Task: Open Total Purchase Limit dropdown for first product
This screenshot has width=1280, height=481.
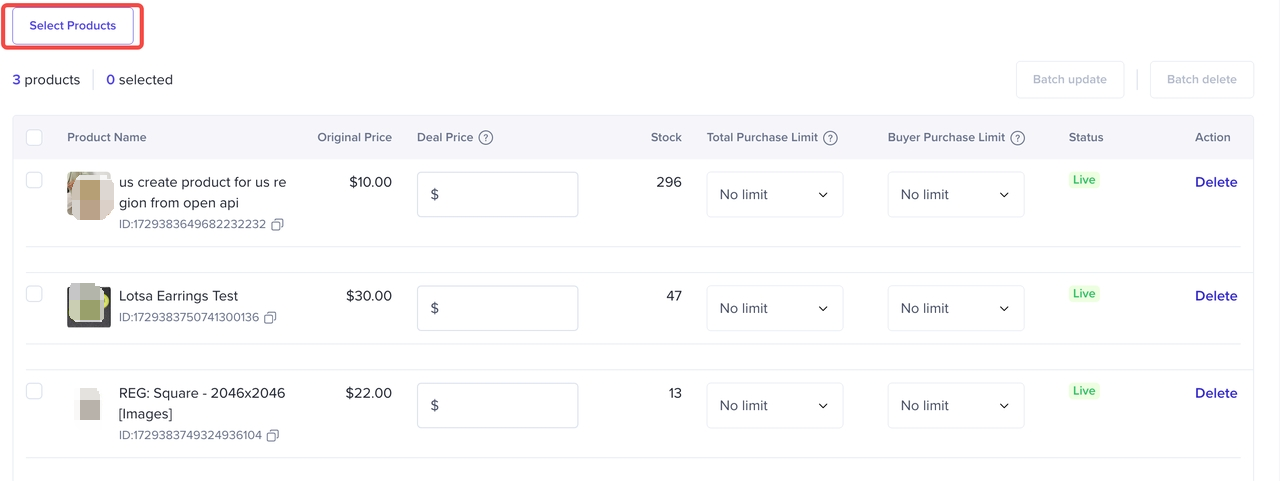Action: [774, 195]
